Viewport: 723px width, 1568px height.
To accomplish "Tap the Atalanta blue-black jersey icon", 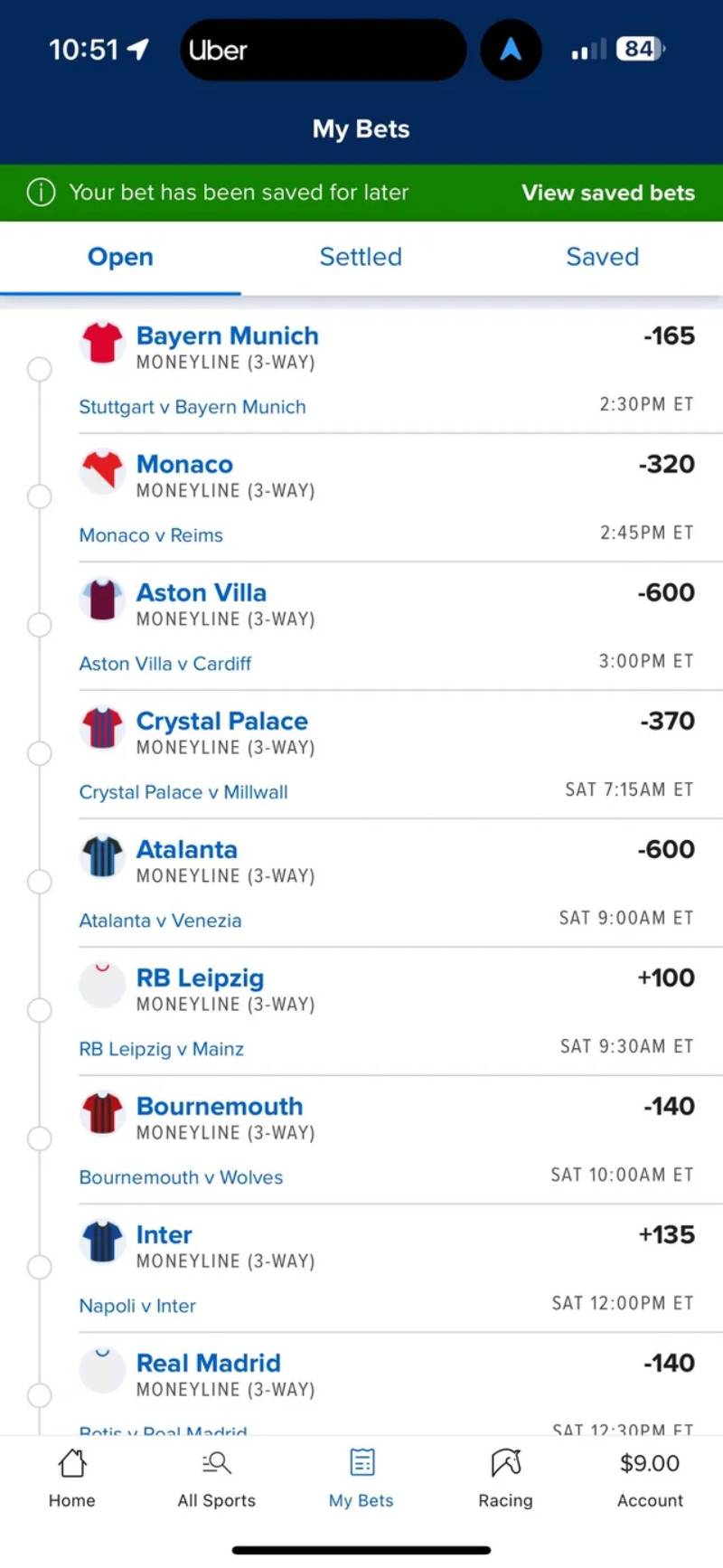I will pos(102,857).
